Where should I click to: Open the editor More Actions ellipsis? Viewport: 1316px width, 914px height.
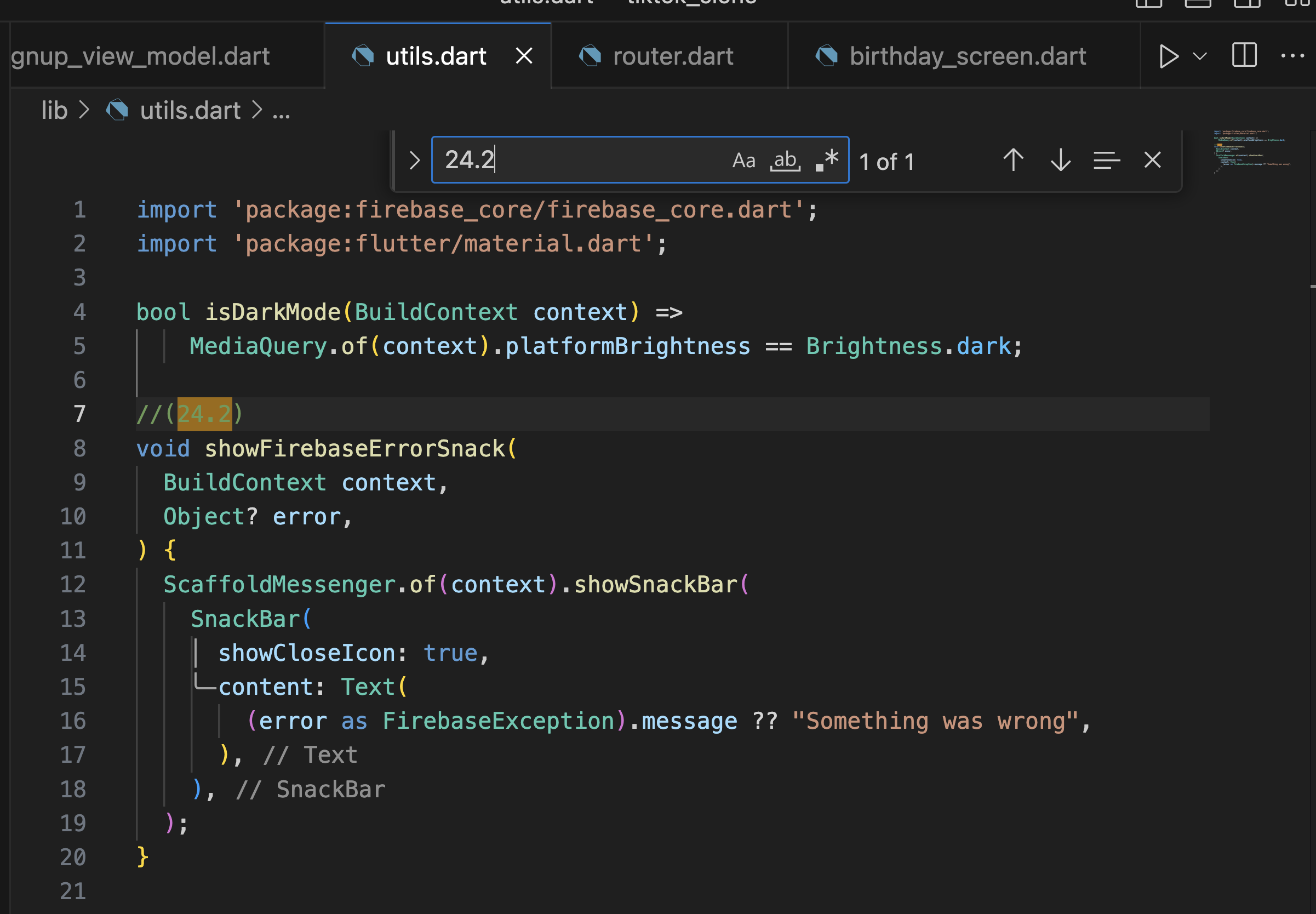point(1292,55)
